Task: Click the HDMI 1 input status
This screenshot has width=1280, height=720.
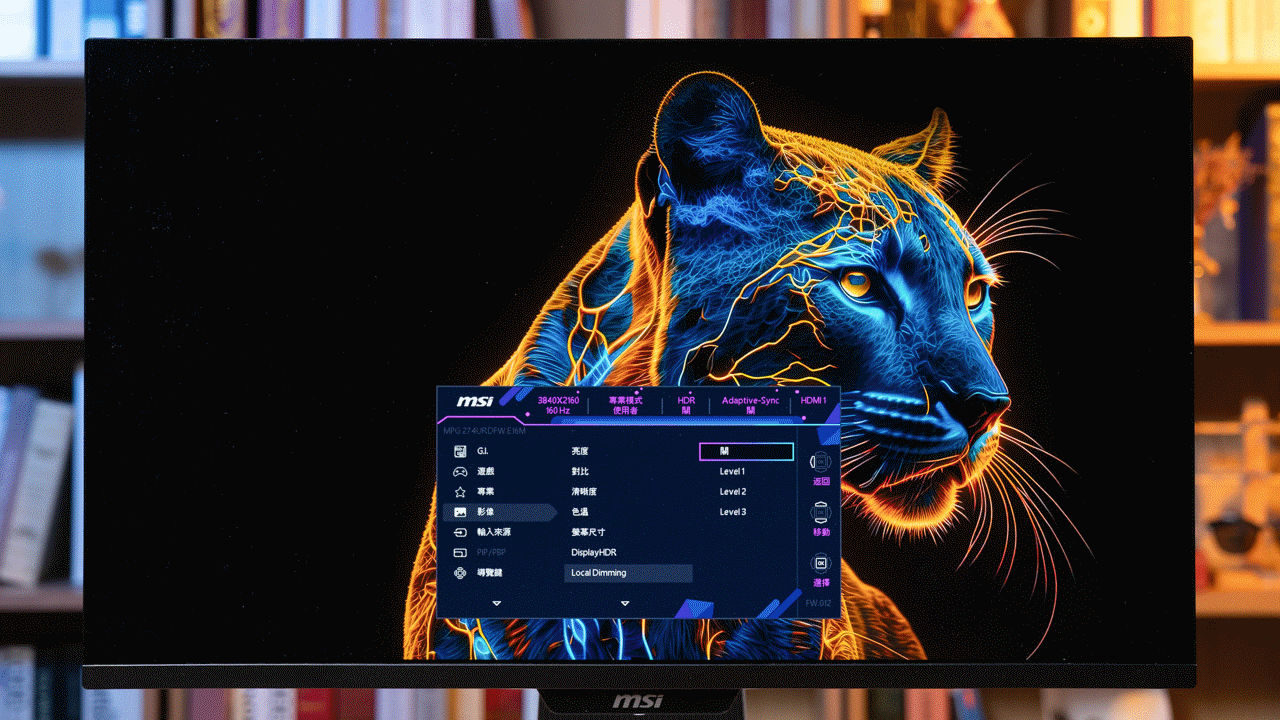Action: pos(814,400)
